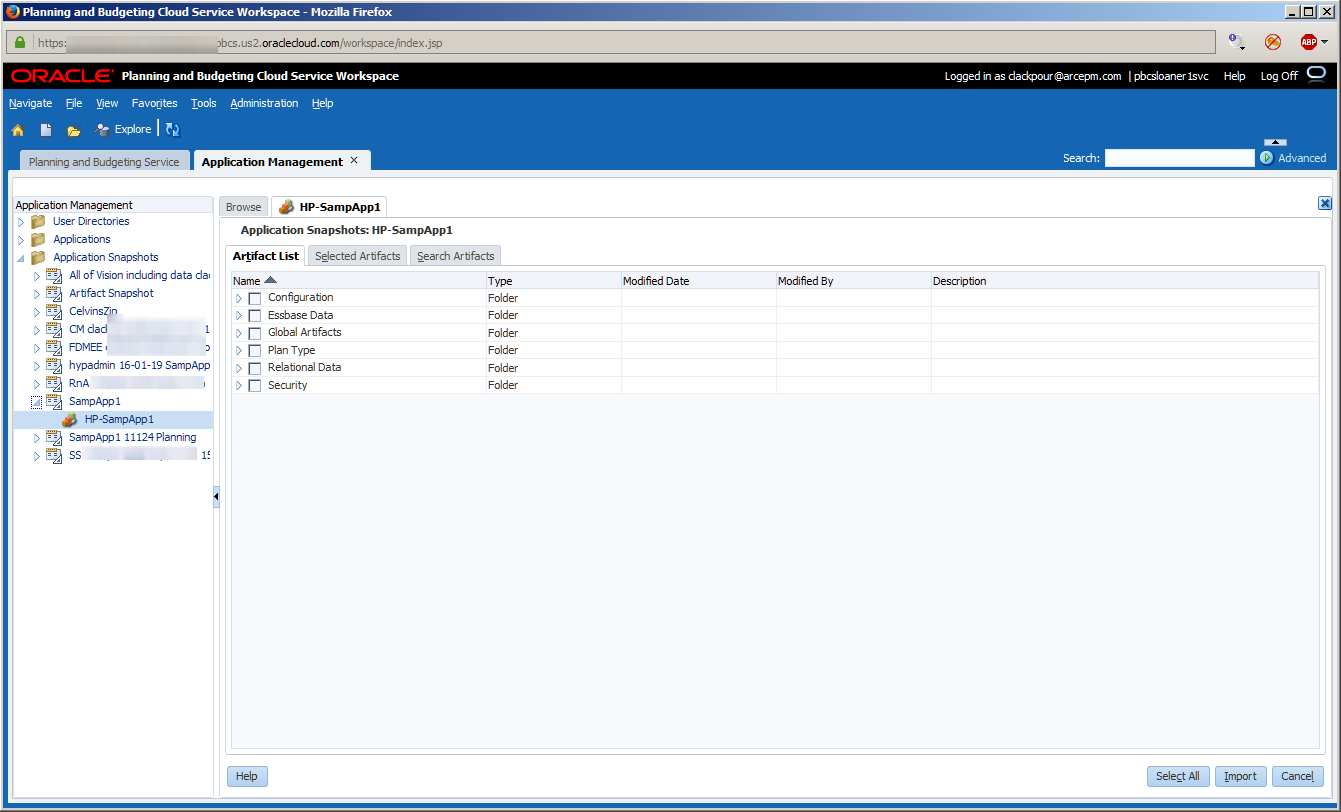
Task: Check the Security artifact checkbox
Action: coord(255,386)
